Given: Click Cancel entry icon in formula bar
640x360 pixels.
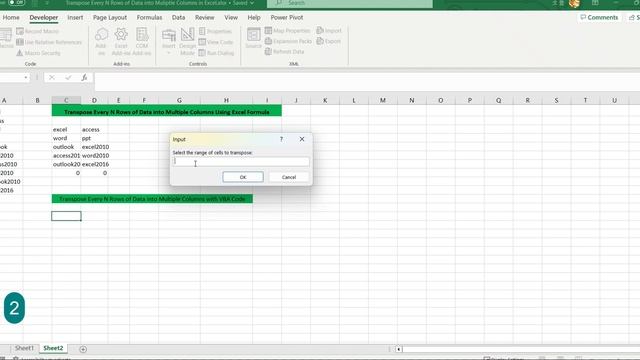Looking at the screenshot, I should coord(52,78).
